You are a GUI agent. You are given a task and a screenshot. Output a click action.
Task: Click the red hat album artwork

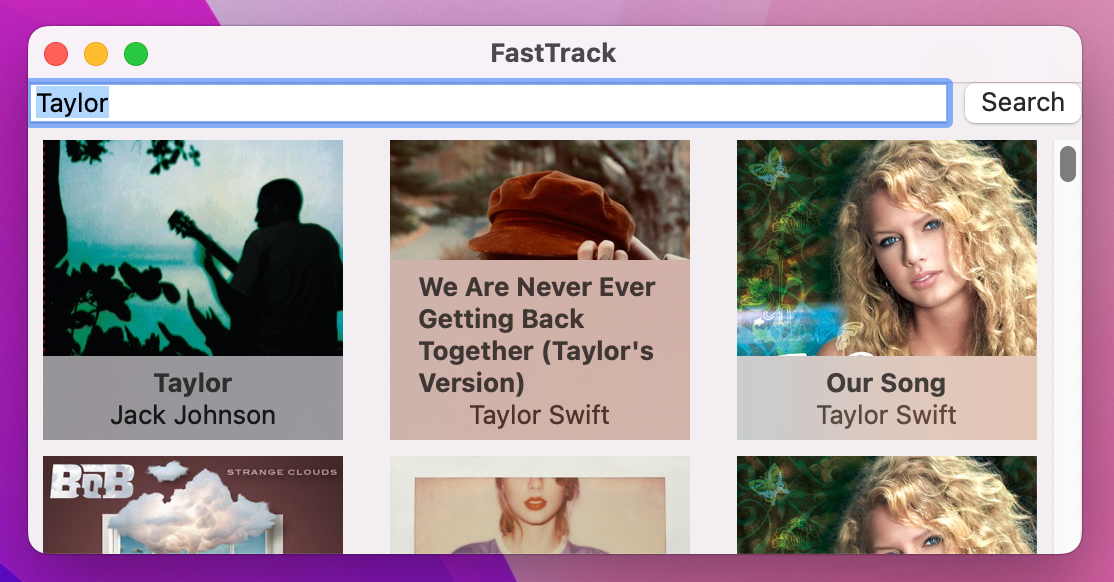(540, 200)
